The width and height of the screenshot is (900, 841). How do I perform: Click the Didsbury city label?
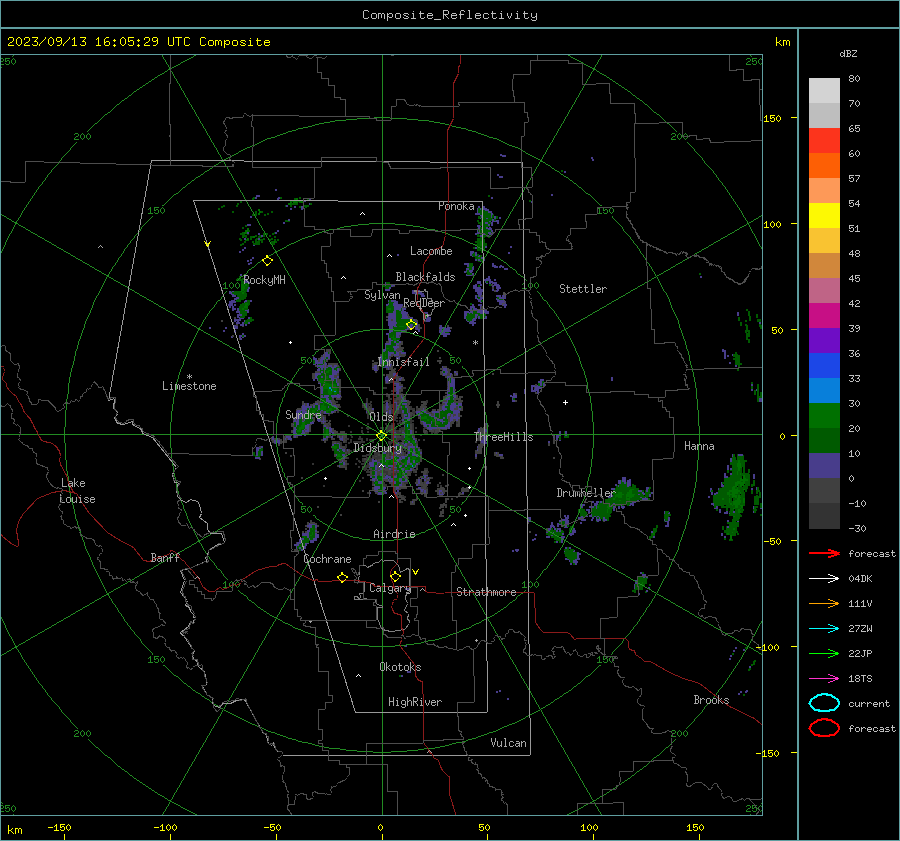click(x=377, y=448)
